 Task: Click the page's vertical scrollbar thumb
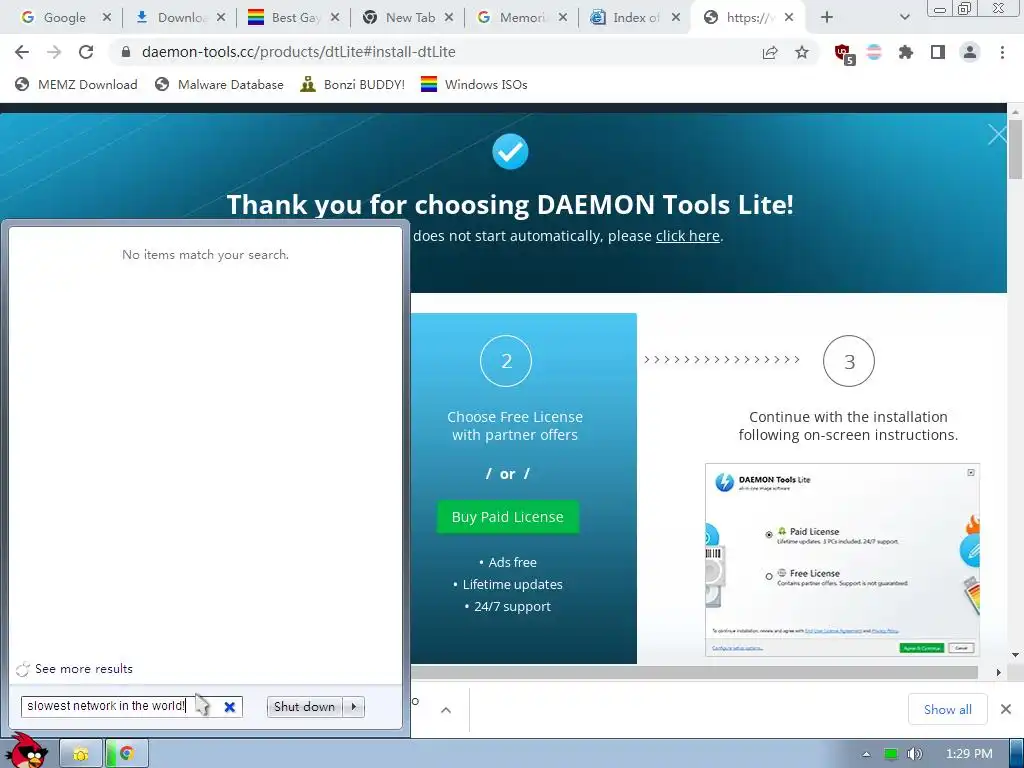[x=1015, y=149]
